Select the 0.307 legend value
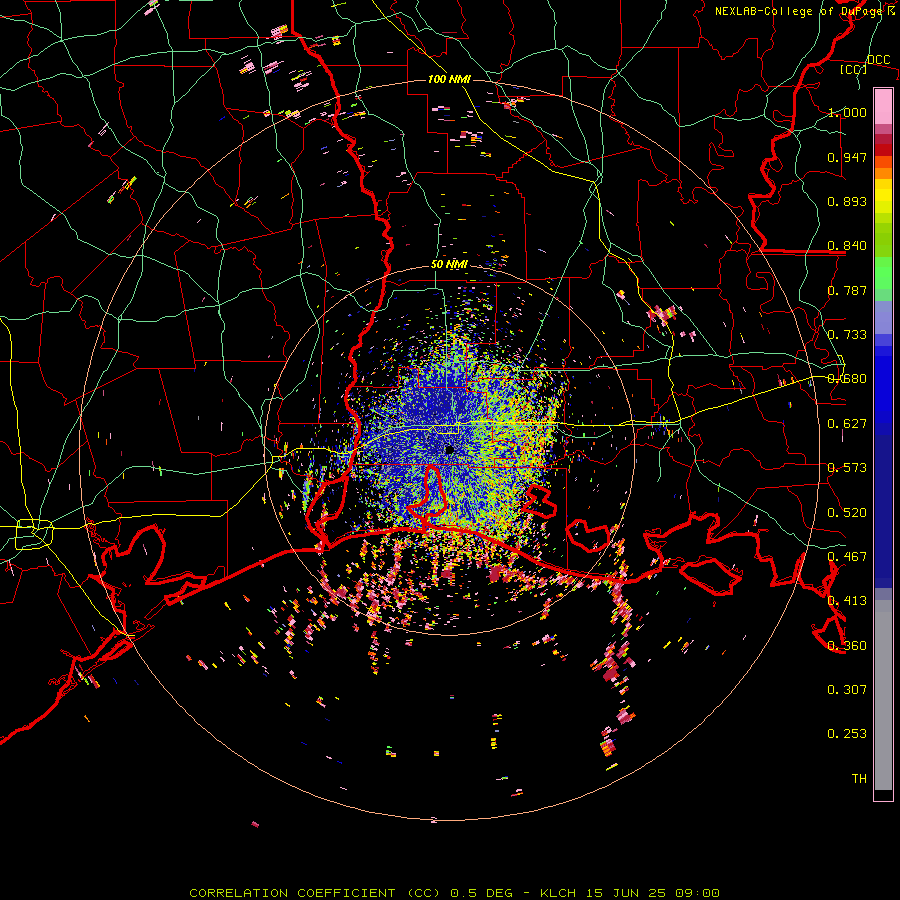The height and width of the screenshot is (900, 900). coord(847,690)
